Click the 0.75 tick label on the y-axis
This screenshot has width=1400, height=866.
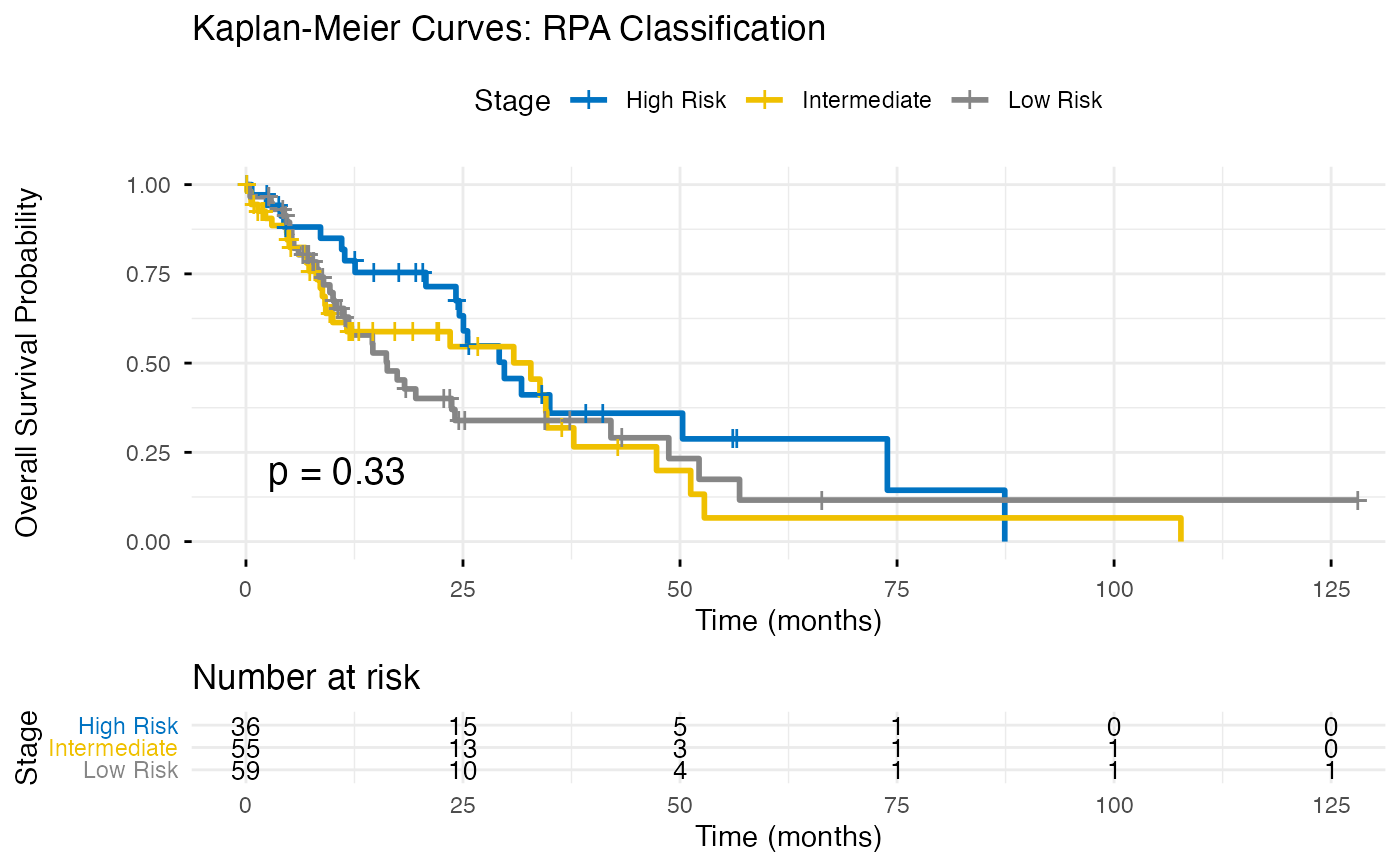[147, 274]
